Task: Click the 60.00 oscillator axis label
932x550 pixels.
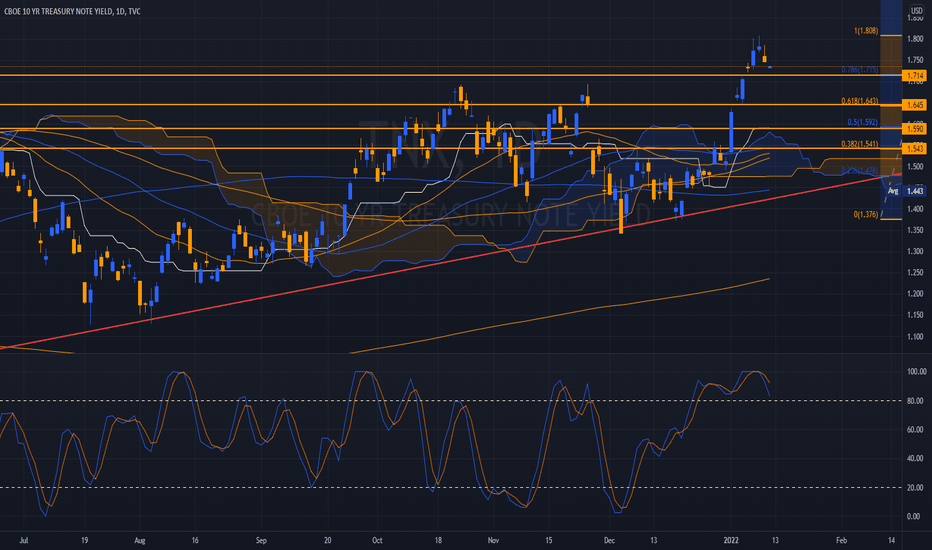Action: coord(917,429)
